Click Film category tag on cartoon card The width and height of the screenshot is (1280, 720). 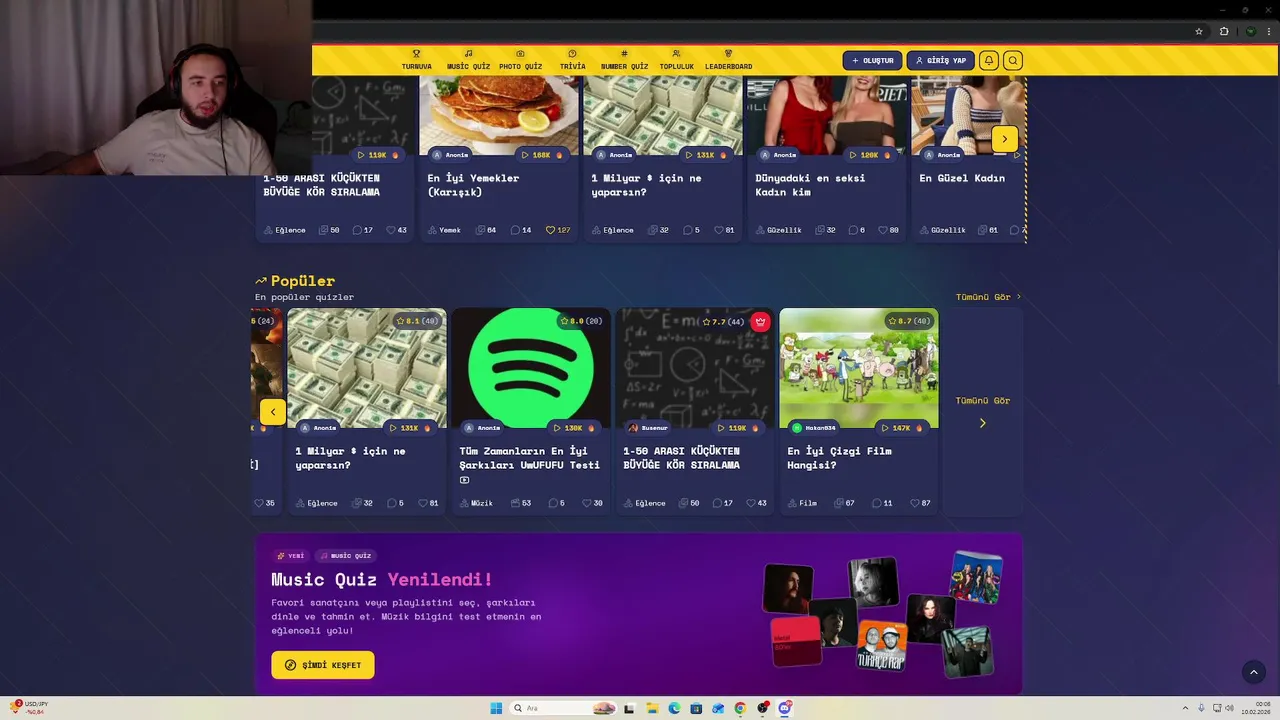[802, 503]
